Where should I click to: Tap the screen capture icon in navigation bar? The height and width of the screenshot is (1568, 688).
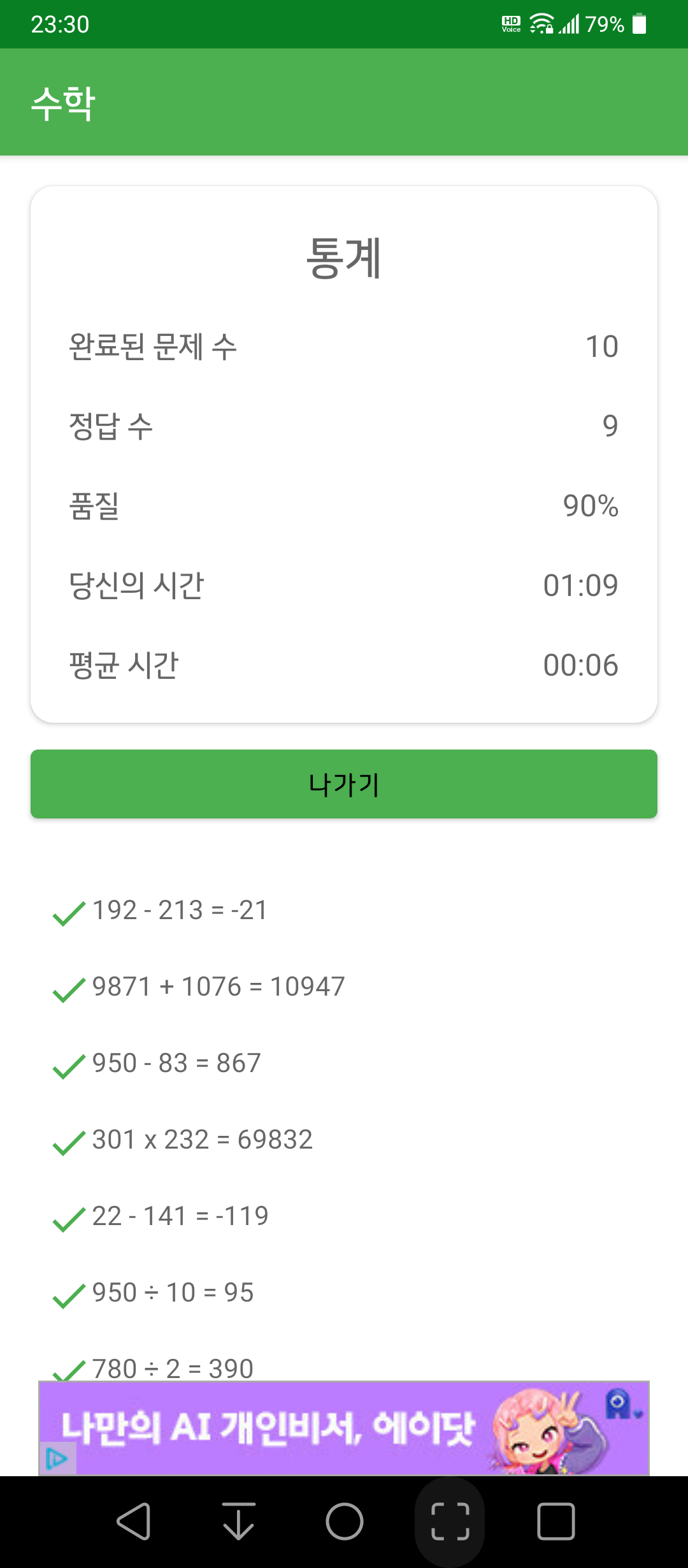tap(450, 1521)
